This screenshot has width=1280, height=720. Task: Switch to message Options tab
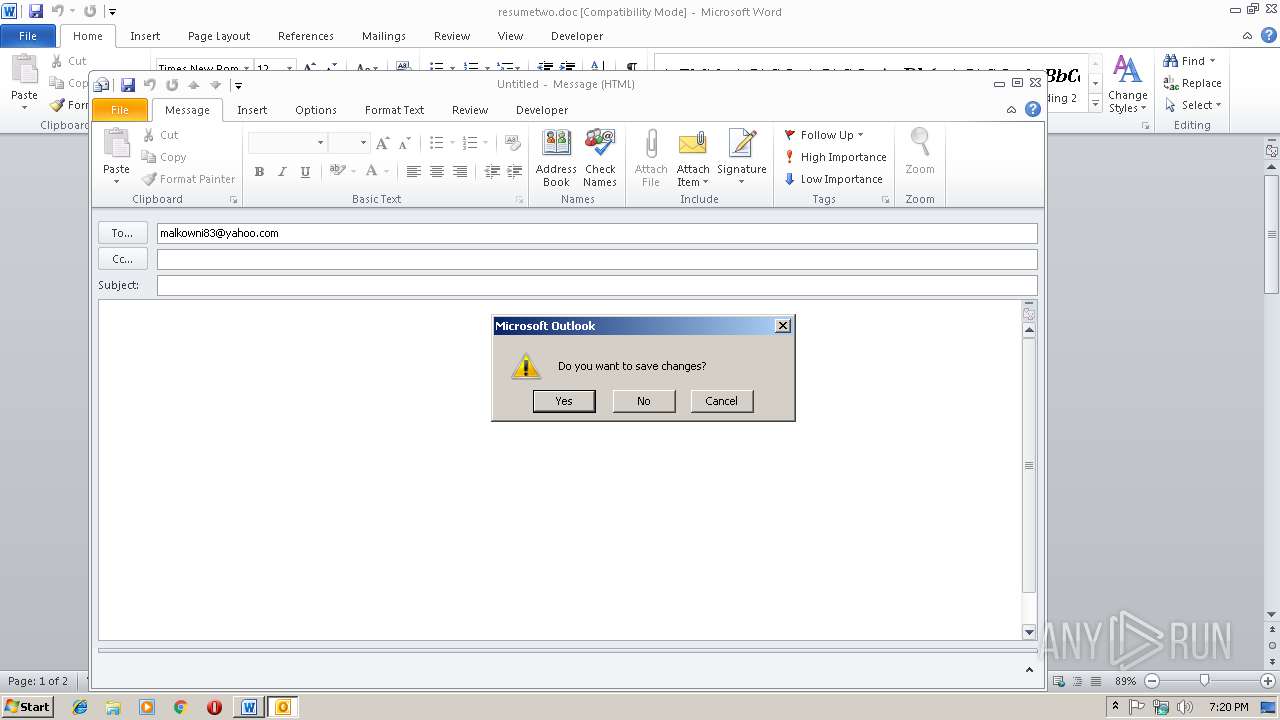[x=316, y=110]
